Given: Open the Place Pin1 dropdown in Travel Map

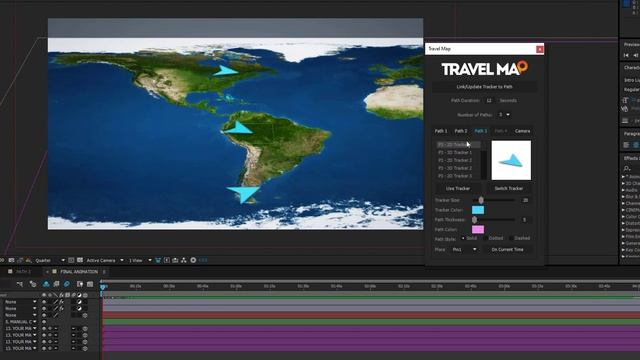Looking at the screenshot, I should click(464, 249).
